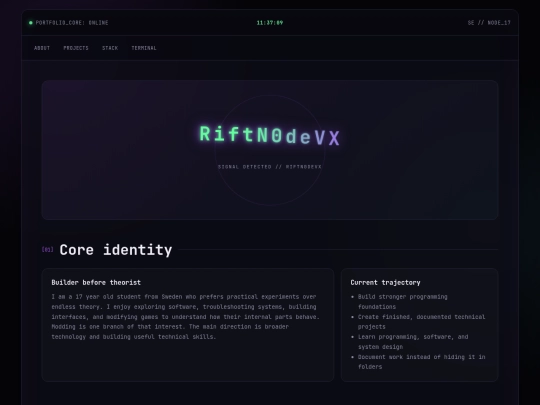Image resolution: width=540 pixels, height=405 pixels.
Task: Select the STACK nav item
Action: pyautogui.click(x=110, y=48)
